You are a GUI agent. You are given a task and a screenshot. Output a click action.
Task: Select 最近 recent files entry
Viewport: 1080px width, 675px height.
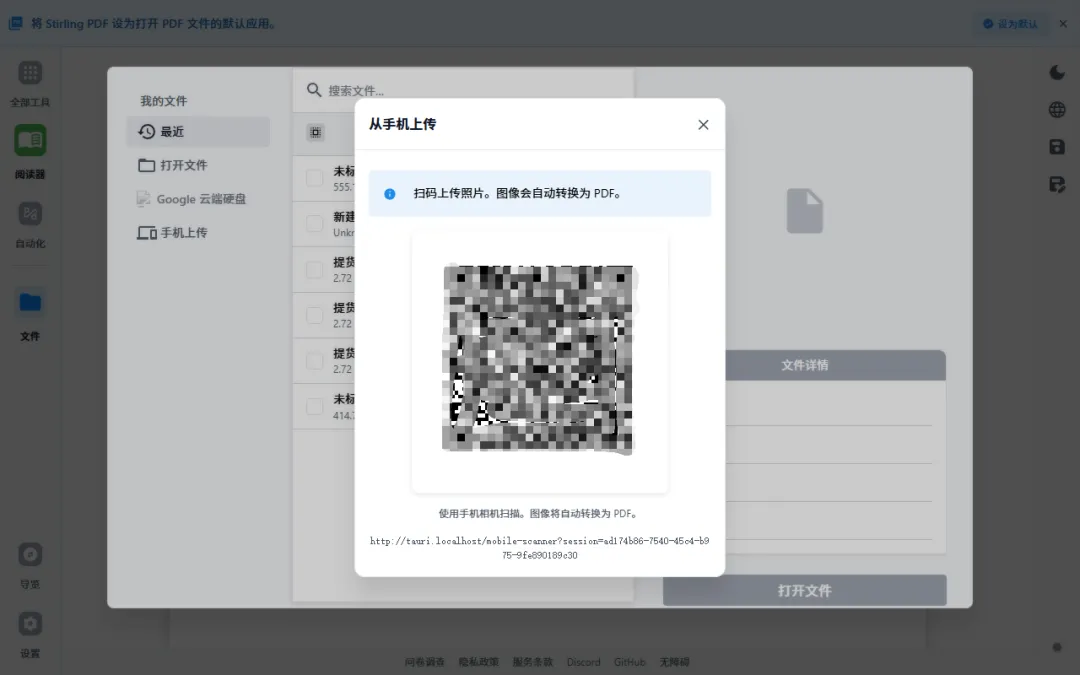(x=198, y=132)
